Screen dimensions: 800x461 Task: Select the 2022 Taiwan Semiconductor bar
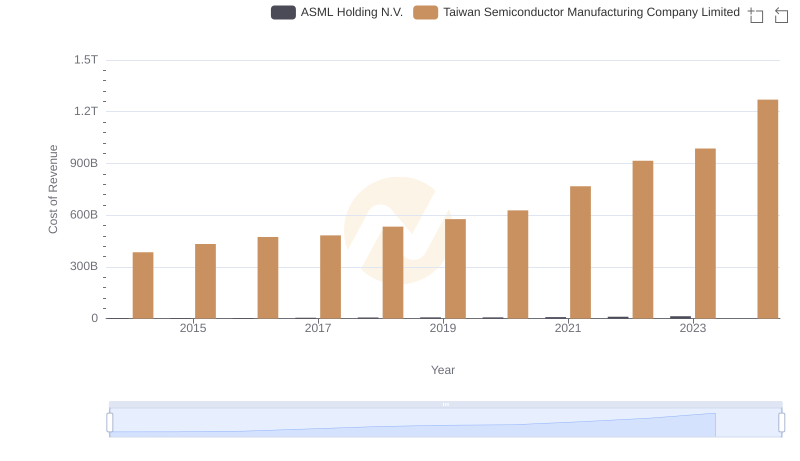[643, 240]
